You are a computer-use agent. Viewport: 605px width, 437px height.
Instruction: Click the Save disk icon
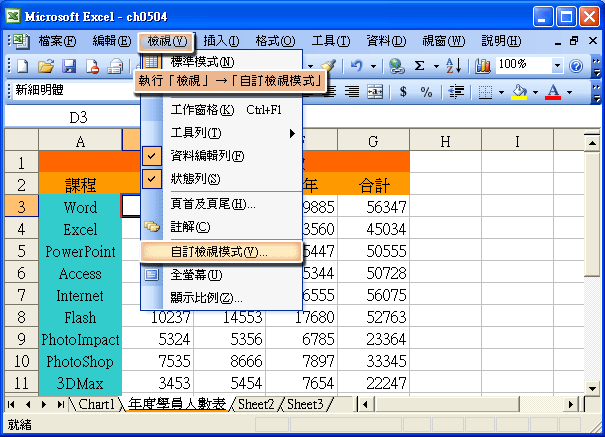69,65
